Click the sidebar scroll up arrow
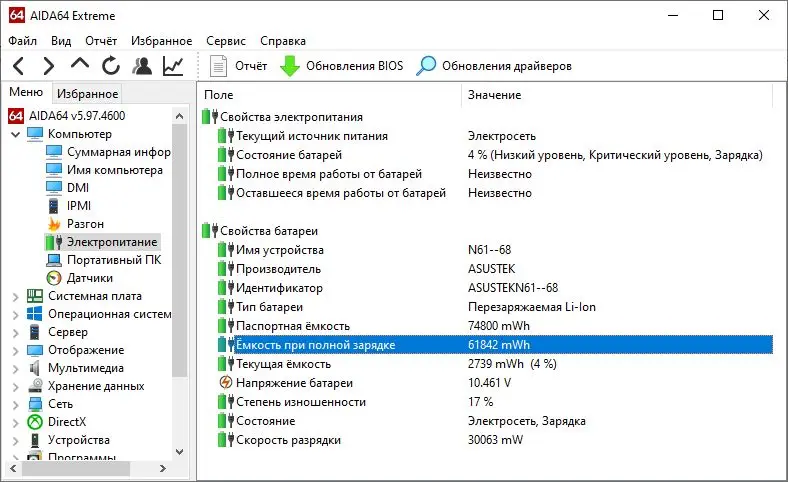 pyautogui.click(x=179, y=116)
